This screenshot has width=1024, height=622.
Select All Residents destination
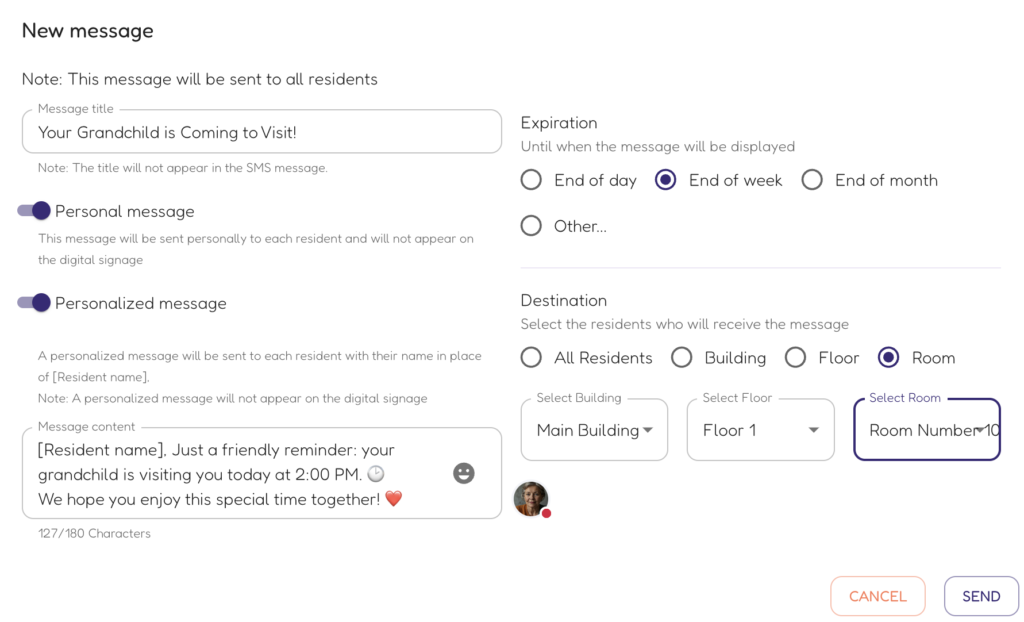531,357
